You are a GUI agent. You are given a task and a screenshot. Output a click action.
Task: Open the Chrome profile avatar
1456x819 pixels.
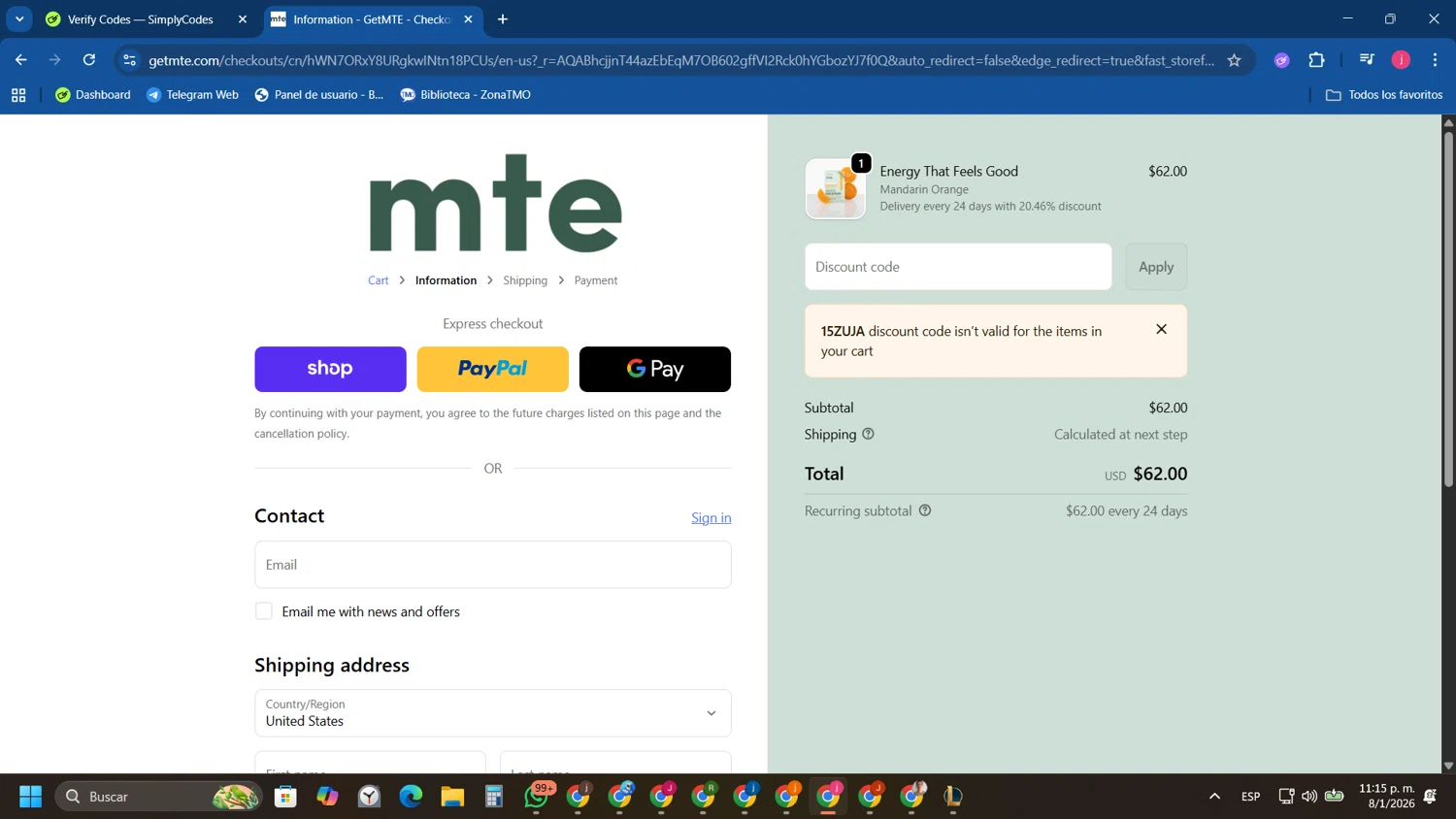pos(1401,60)
